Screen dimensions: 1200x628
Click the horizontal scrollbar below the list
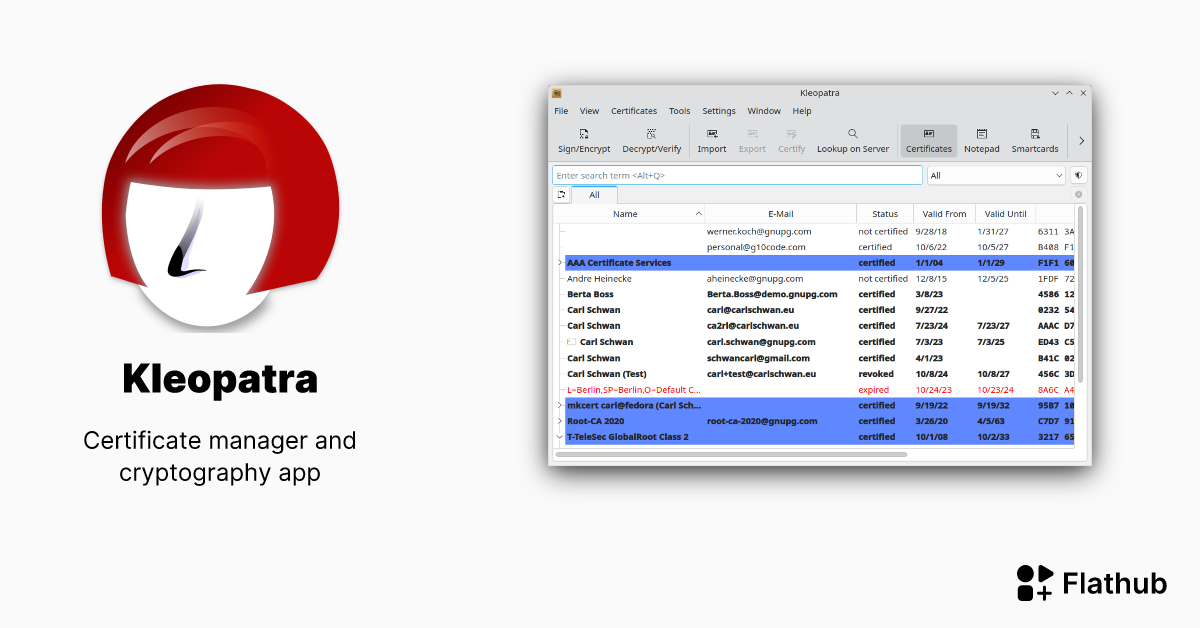[731, 454]
